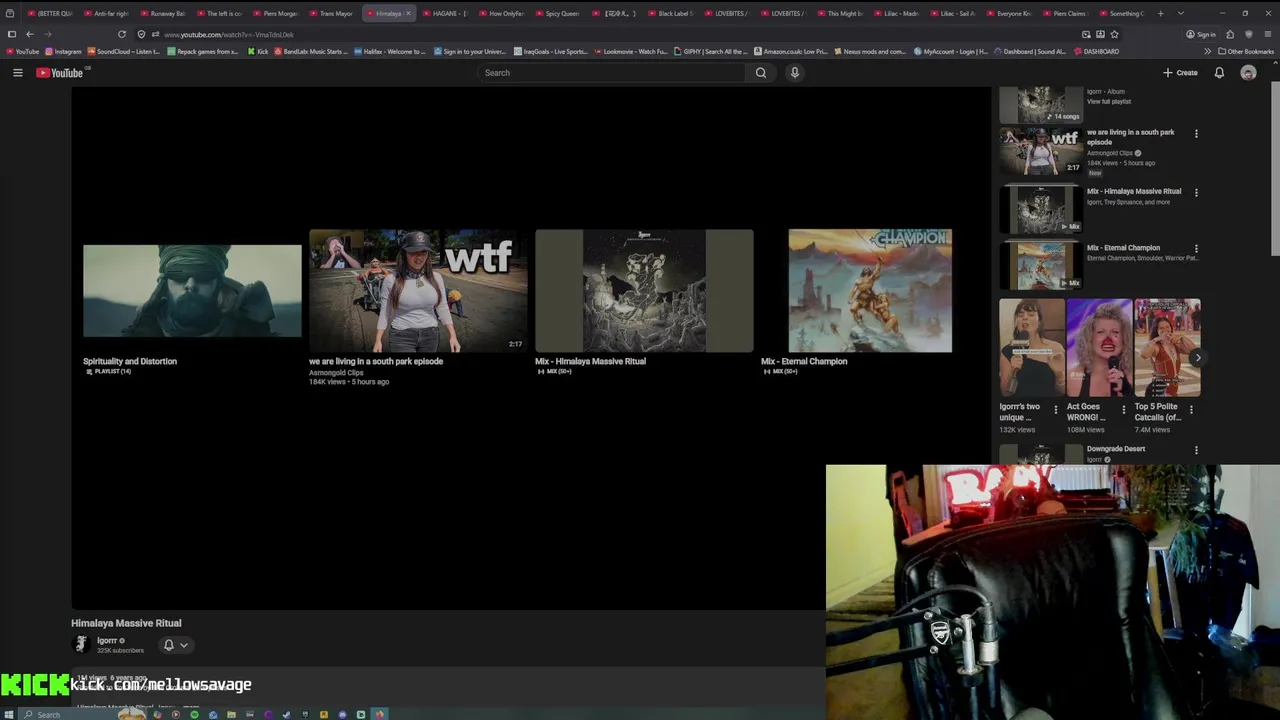Show more bookmarks with double chevron
1280x720 pixels.
[1207, 51]
